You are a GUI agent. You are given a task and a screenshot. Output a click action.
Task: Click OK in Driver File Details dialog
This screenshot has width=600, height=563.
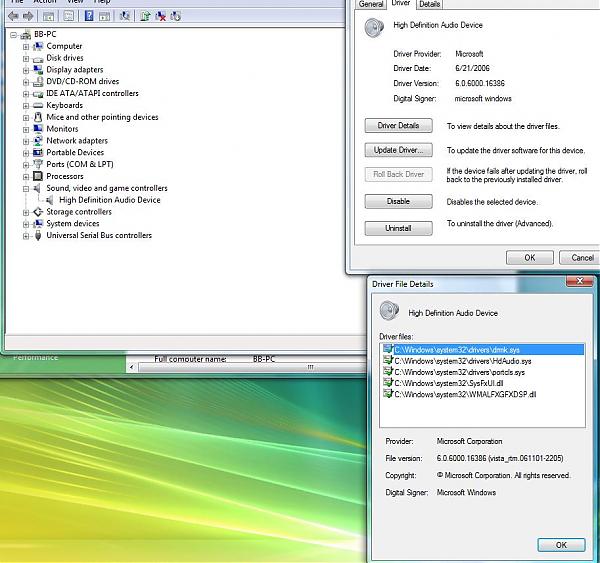[x=561, y=545]
